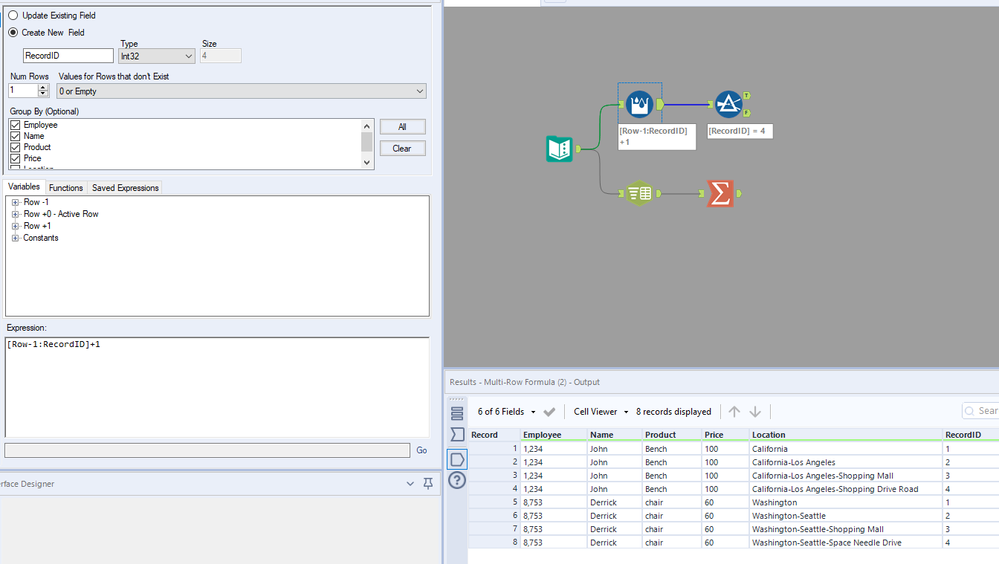Select the red Summarize sigma tool

coord(721,193)
